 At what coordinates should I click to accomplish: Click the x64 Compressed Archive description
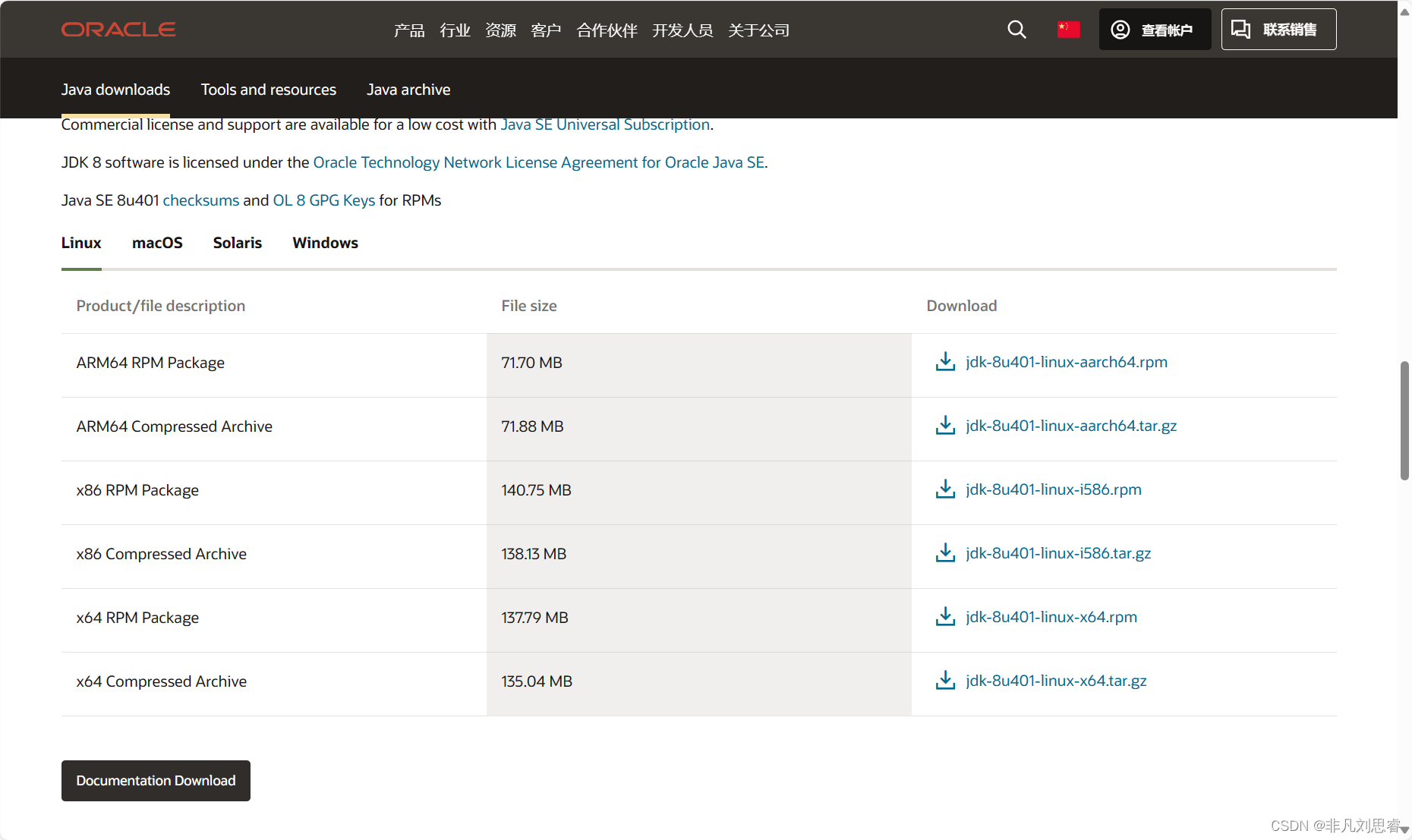[161, 681]
